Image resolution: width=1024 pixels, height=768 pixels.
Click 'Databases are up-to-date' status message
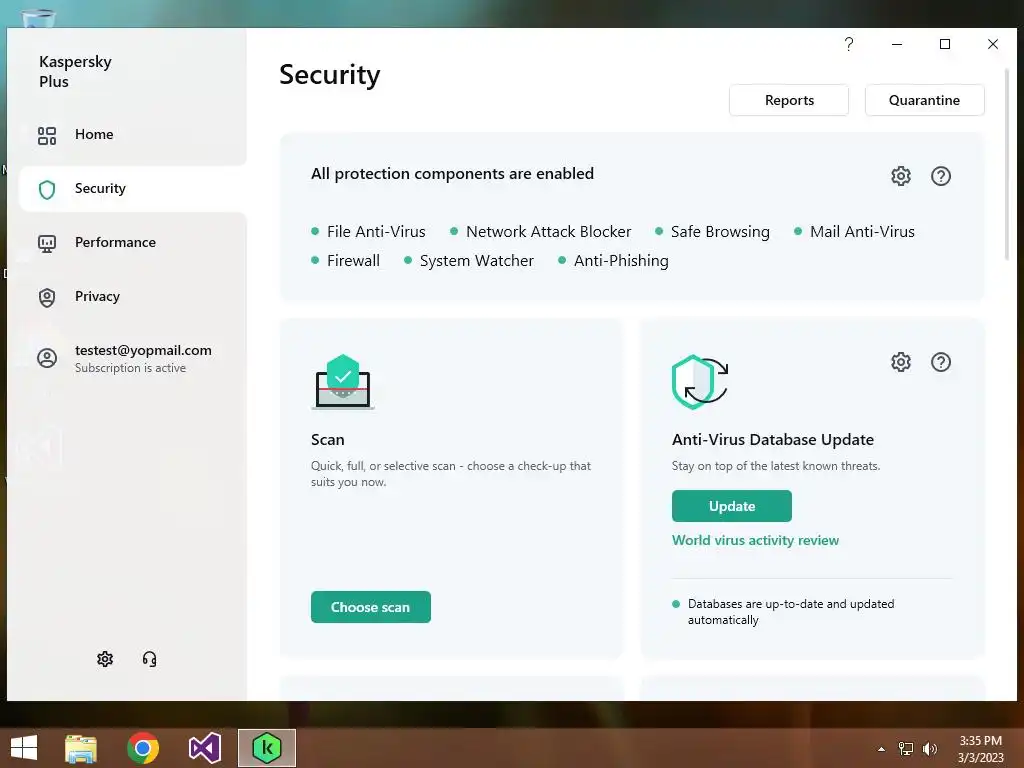(x=790, y=612)
